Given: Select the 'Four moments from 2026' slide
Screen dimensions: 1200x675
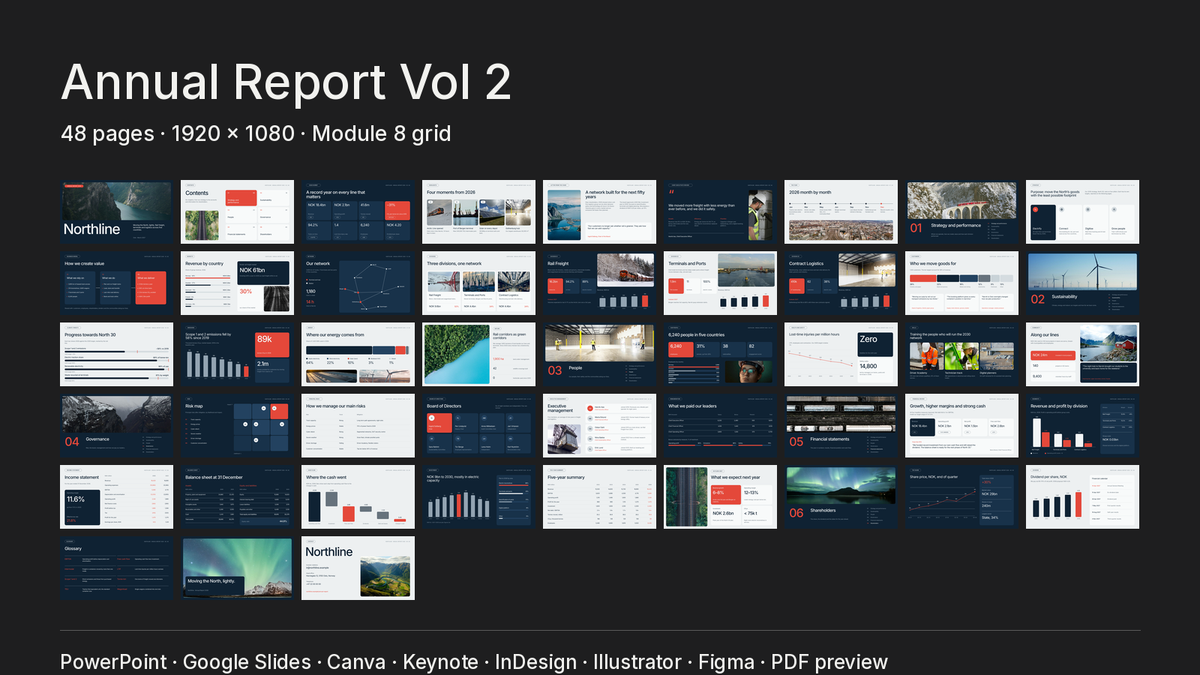Looking at the screenshot, I should point(479,212).
